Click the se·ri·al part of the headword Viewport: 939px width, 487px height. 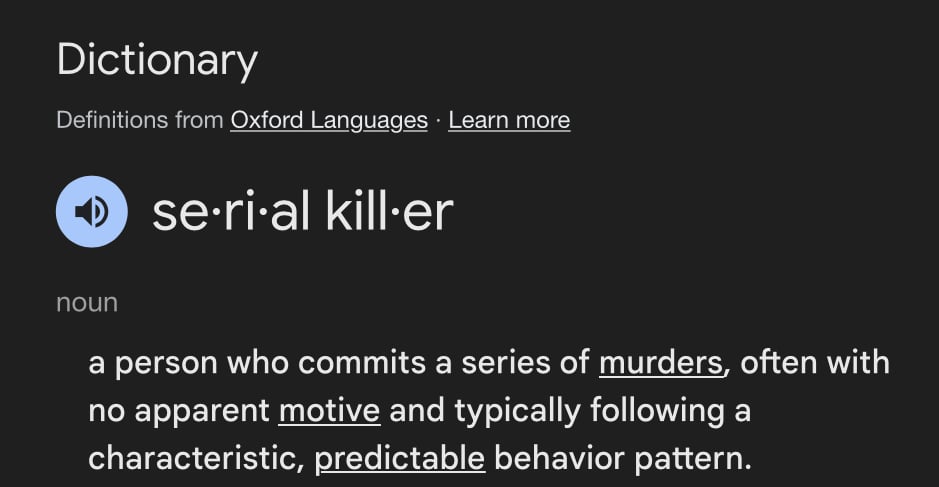pyautogui.click(x=231, y=212)
